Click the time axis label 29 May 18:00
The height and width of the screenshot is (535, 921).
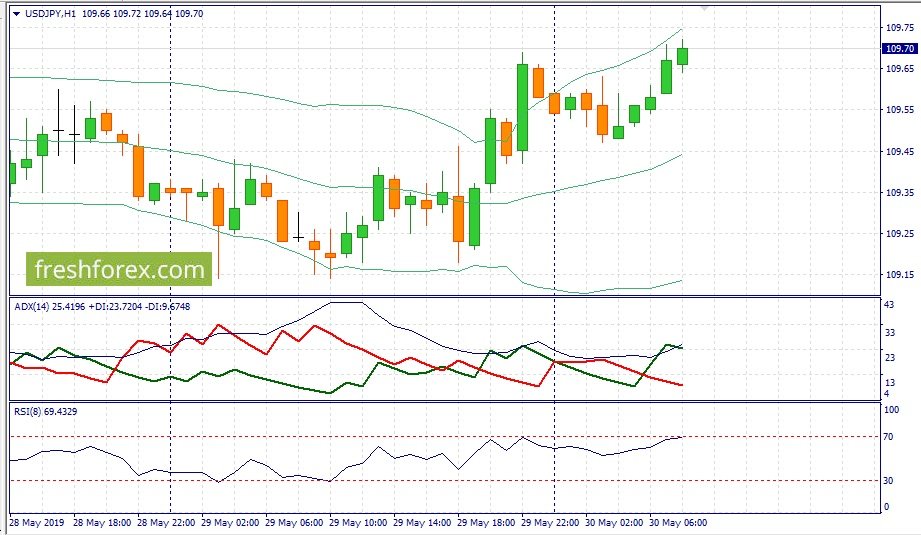(x=486, y=523)
